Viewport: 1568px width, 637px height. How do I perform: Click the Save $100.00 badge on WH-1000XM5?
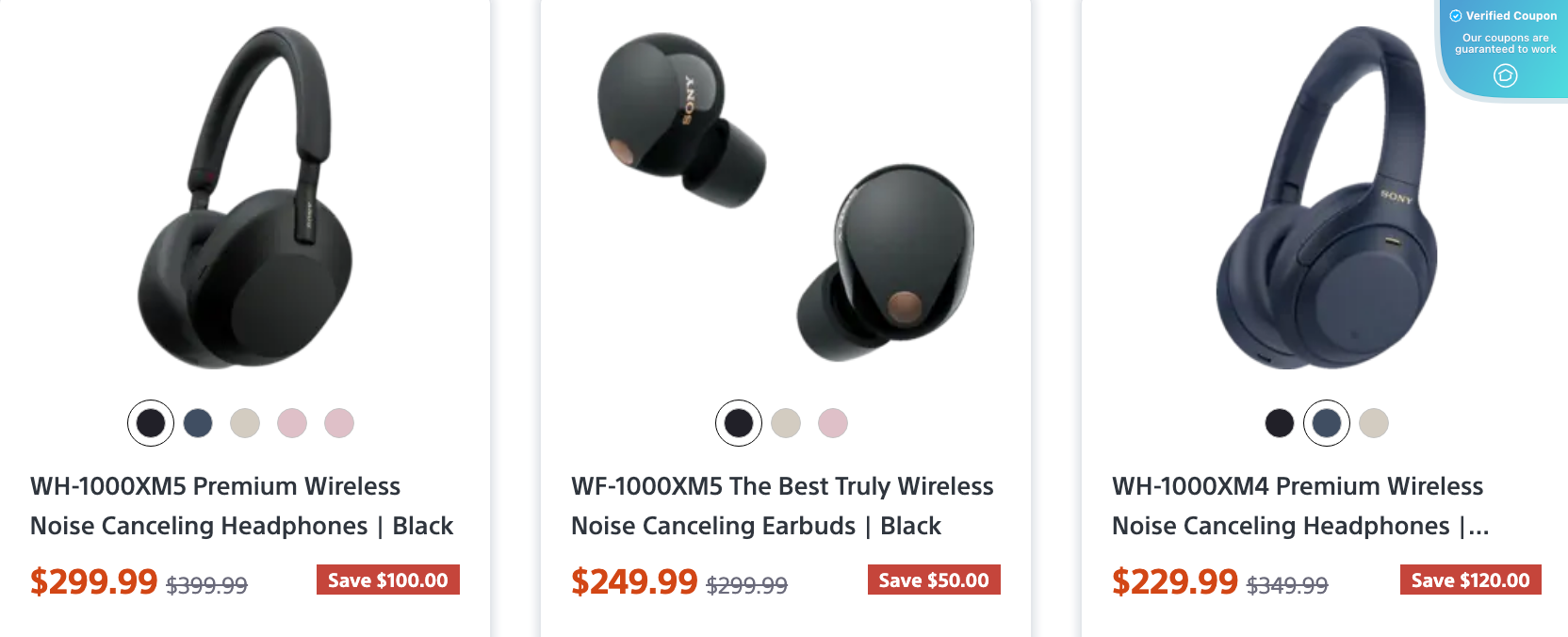(387, 580)
